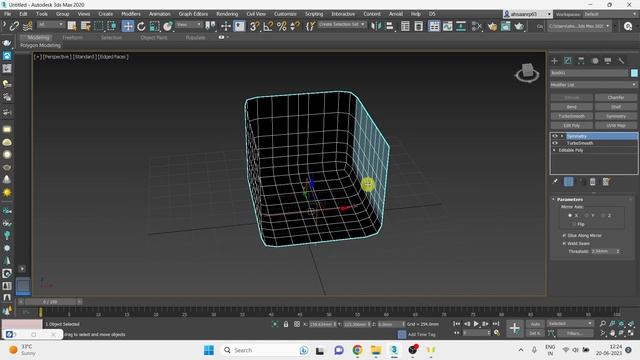Toggle visibility eye of Symmetry modifier
Viewport: 640px width, 360px height.
(x=555, y=136)
